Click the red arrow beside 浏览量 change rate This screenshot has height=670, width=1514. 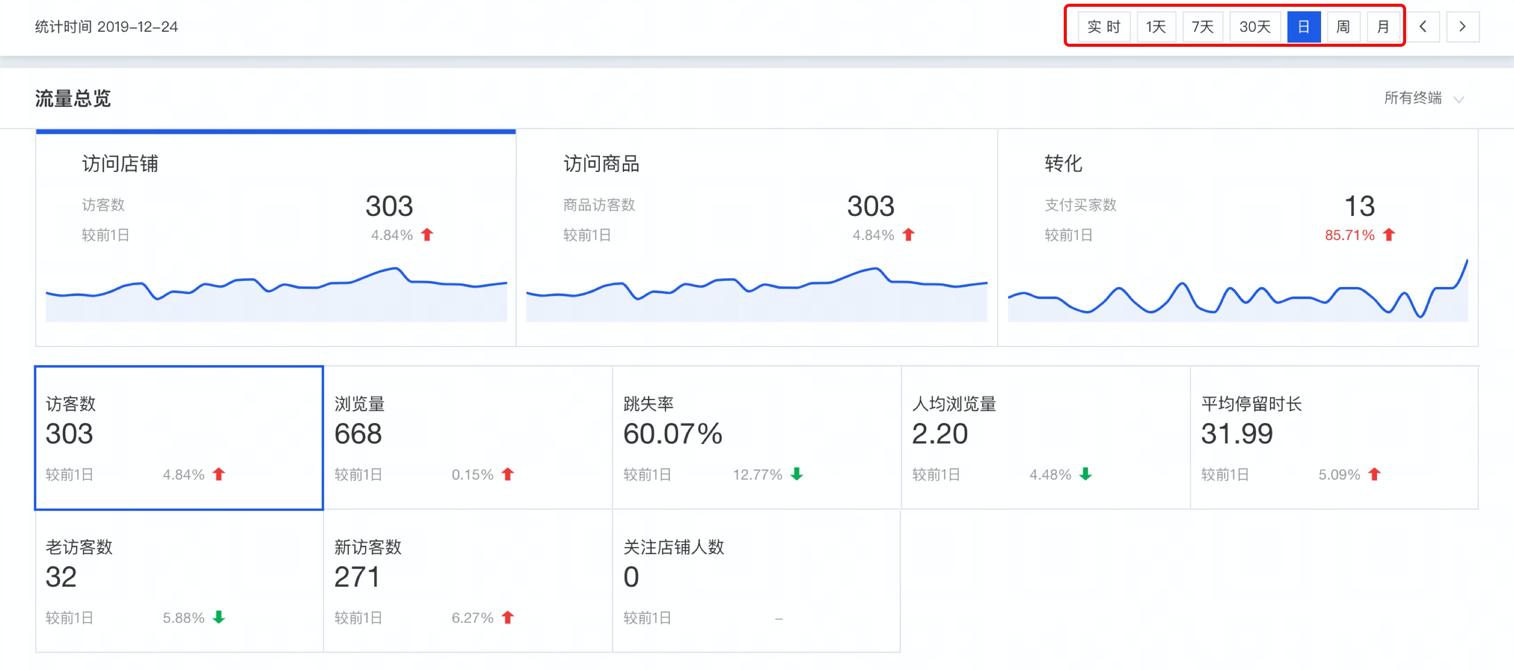(510, 475)
